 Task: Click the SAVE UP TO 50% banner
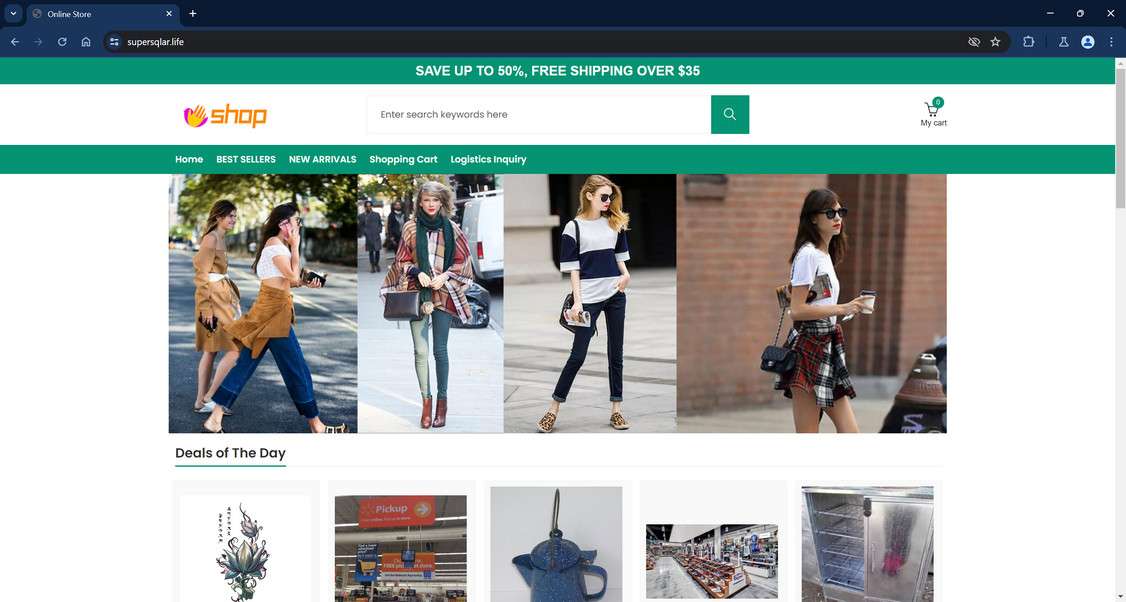pos(557,71)
